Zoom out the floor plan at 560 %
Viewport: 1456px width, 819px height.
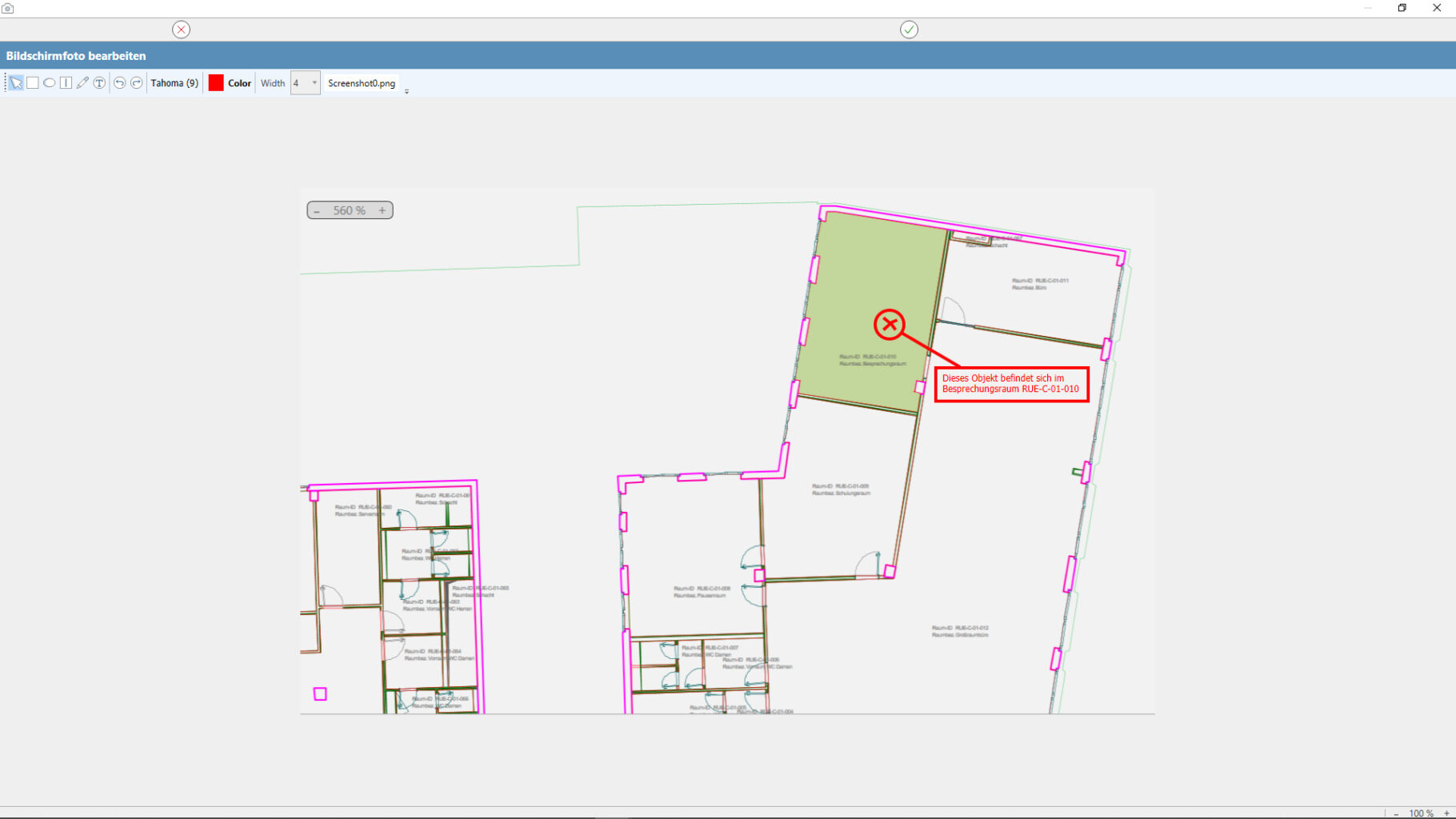pyautogui.click(x=317, y=211)
